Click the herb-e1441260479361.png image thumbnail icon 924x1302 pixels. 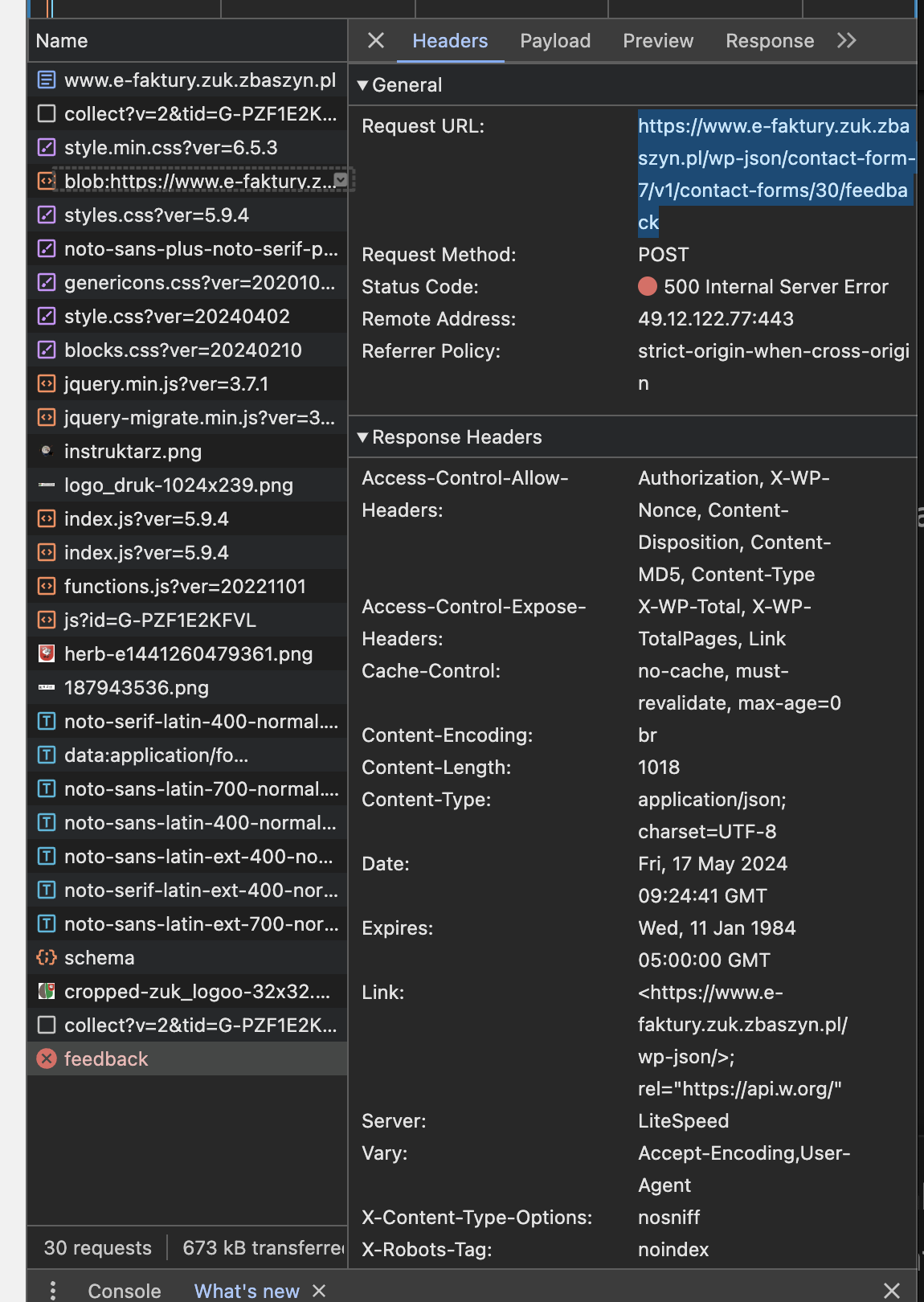[x=47, y=654]
